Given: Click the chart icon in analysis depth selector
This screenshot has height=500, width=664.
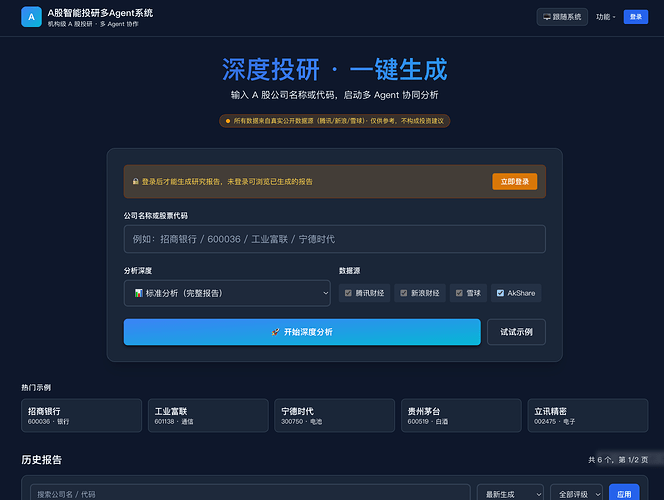Looking at the screenshot, I should click(x=138, y=293).
